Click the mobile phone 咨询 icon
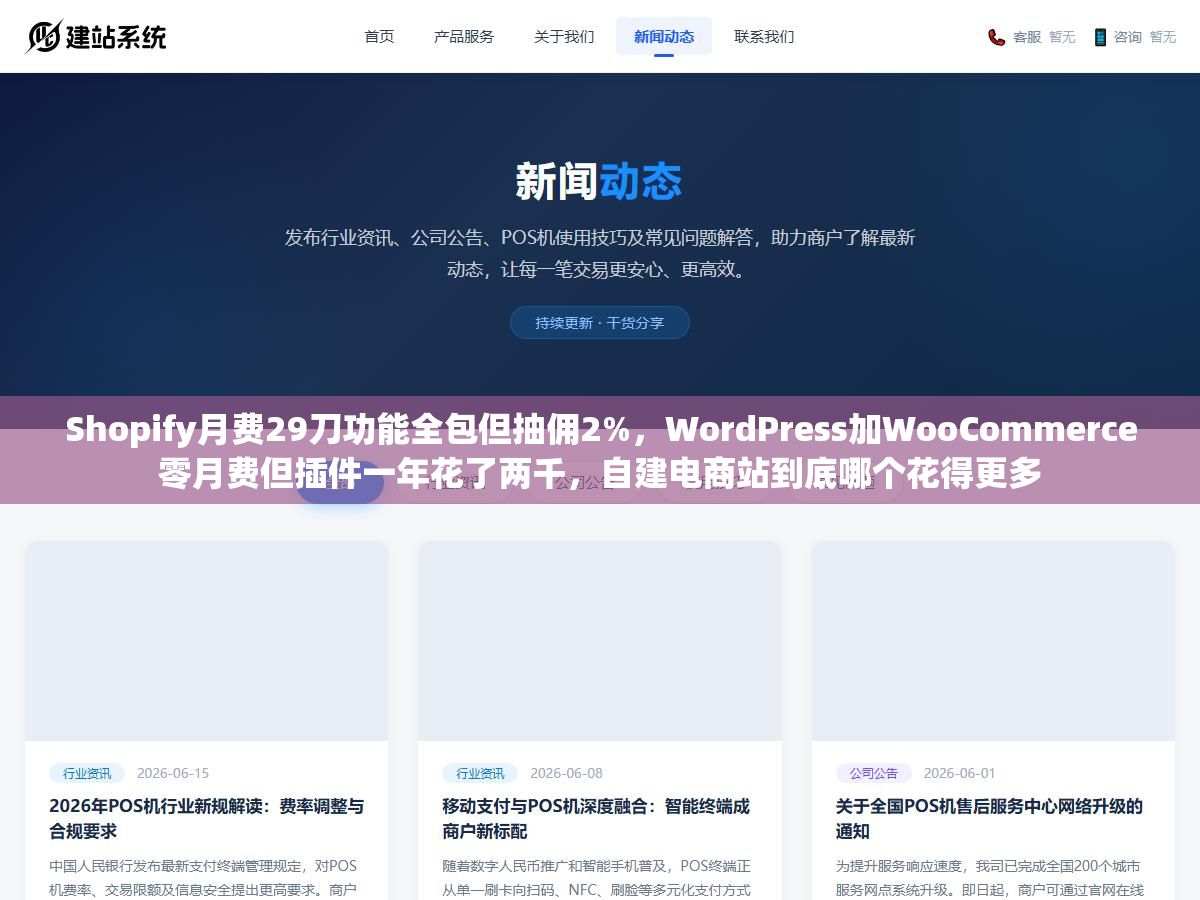This screenshot has height=900, width=1200. pyautogui.click(x=1100, y=37)
